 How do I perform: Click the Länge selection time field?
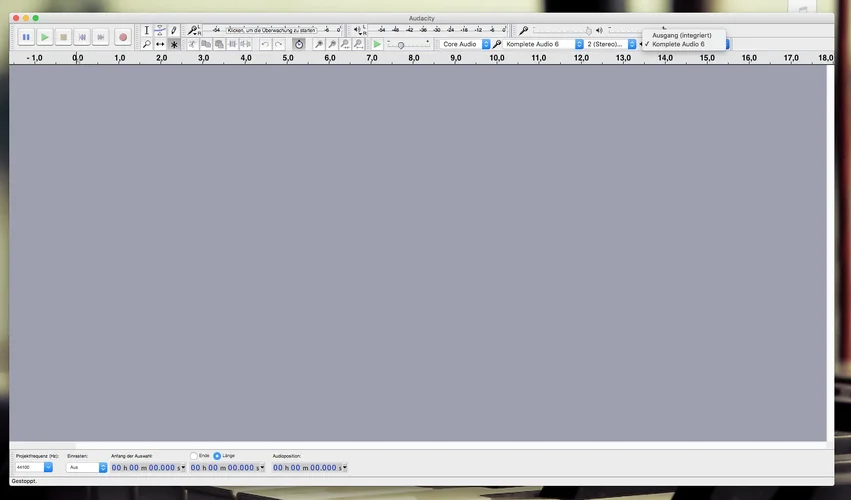pyautogui.click(x=224, y=467)
